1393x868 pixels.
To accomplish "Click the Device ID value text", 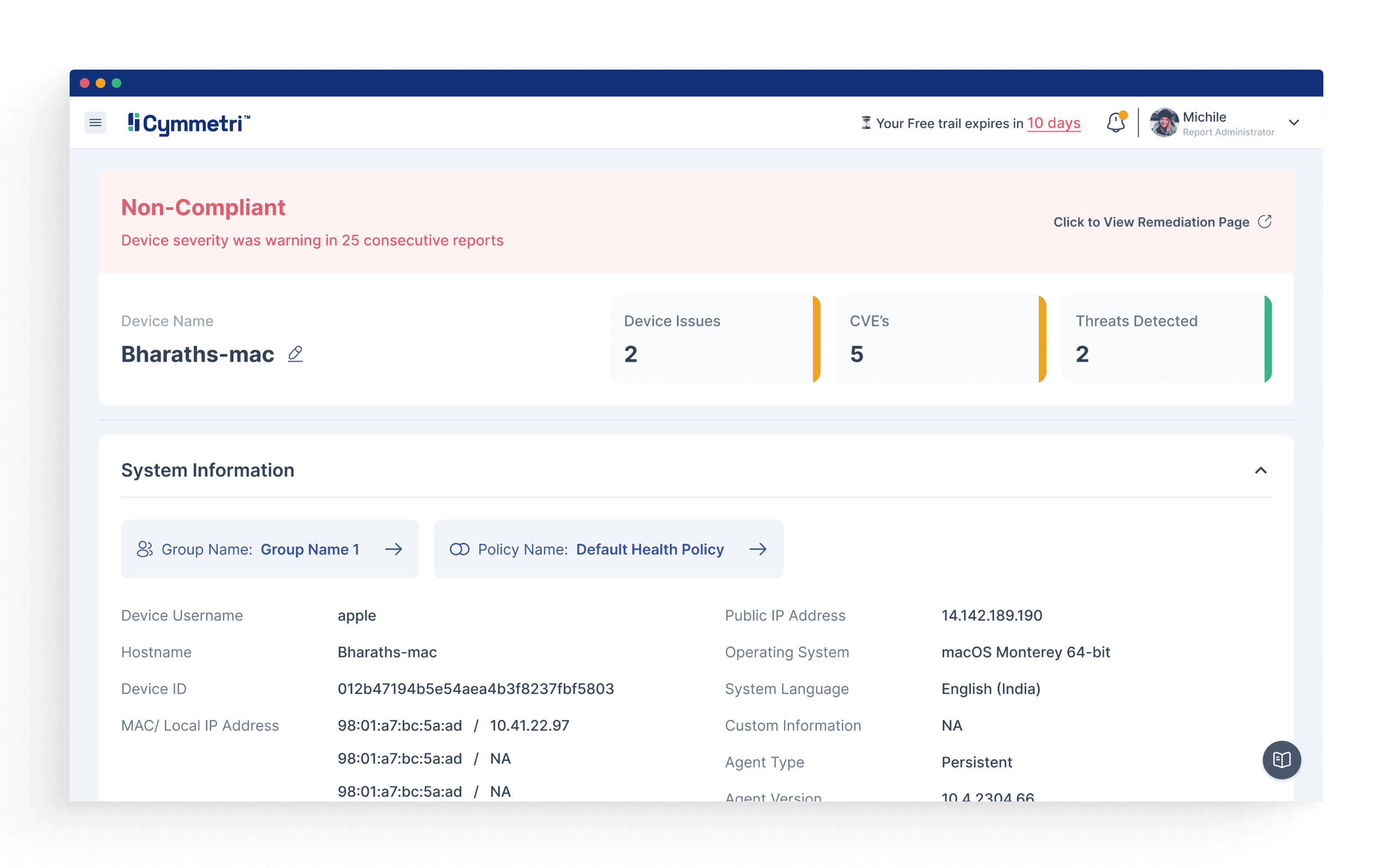I will (x=476, y=689).
